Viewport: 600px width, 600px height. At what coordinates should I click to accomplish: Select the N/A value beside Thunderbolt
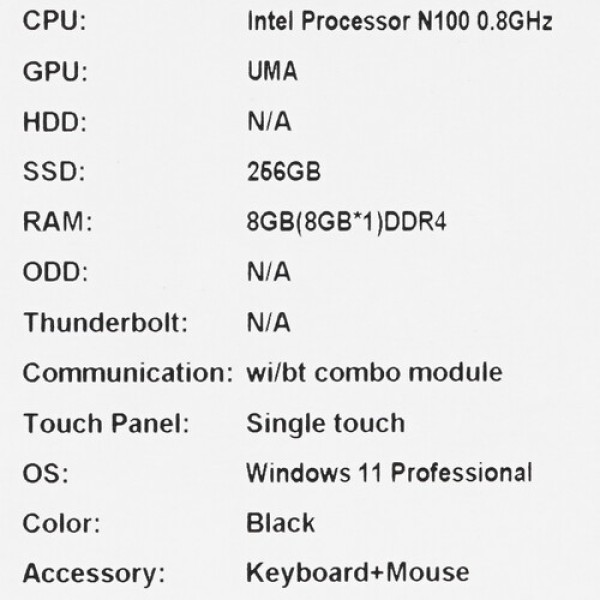pyautogui.click(x=268, y=323)
